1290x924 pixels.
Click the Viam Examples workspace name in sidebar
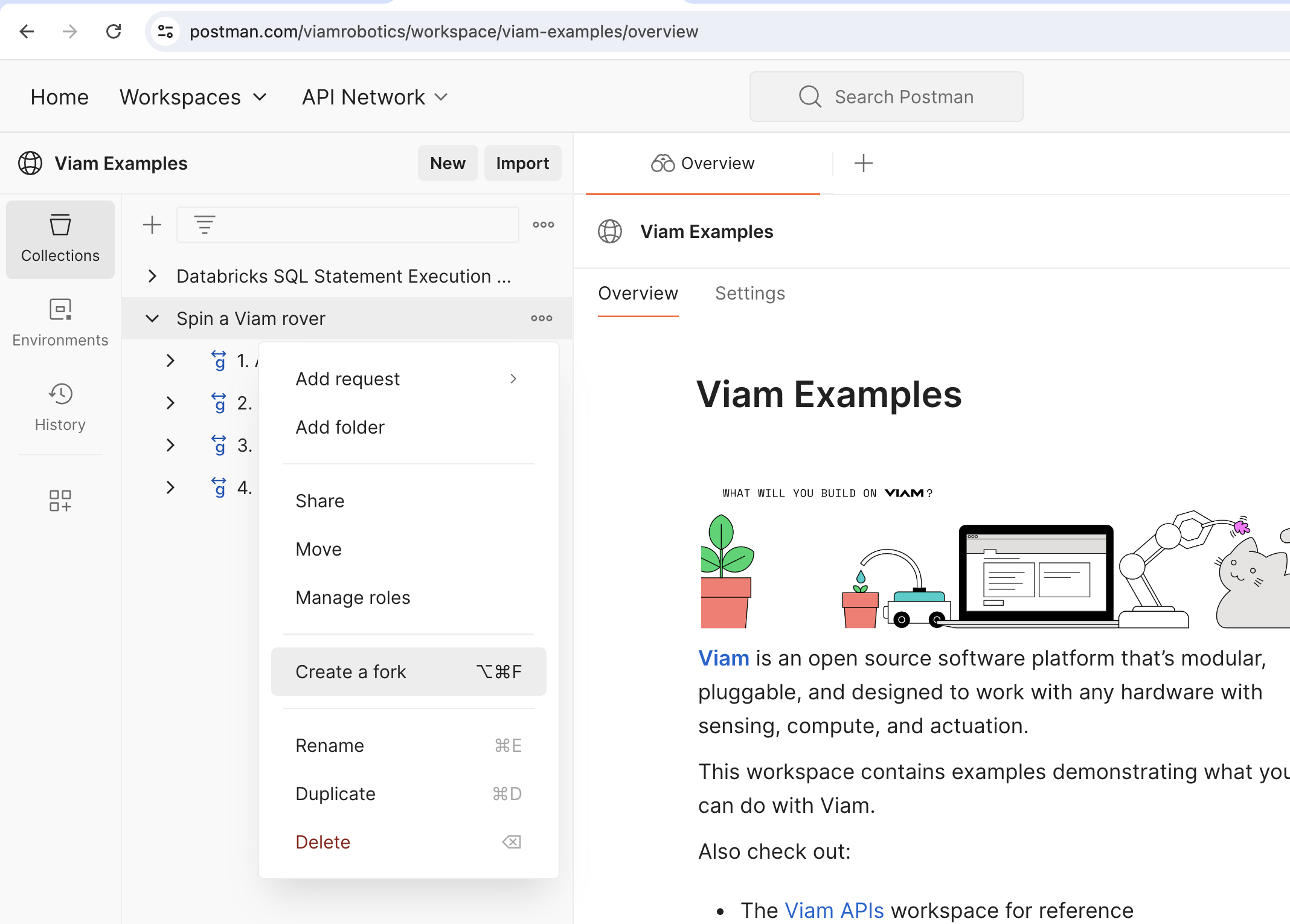(121, 163)
